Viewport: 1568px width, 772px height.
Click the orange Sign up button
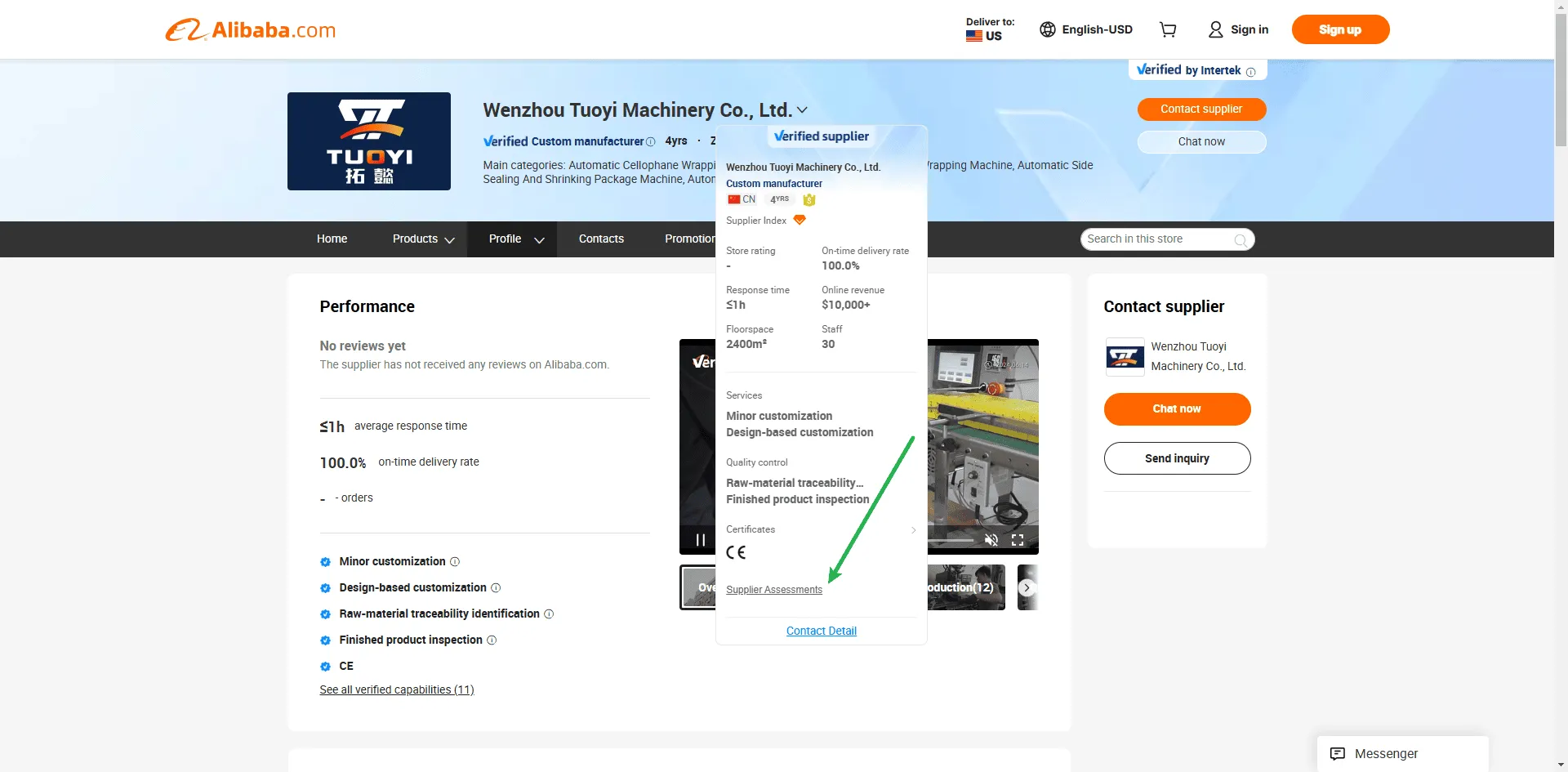point(1340,29)
